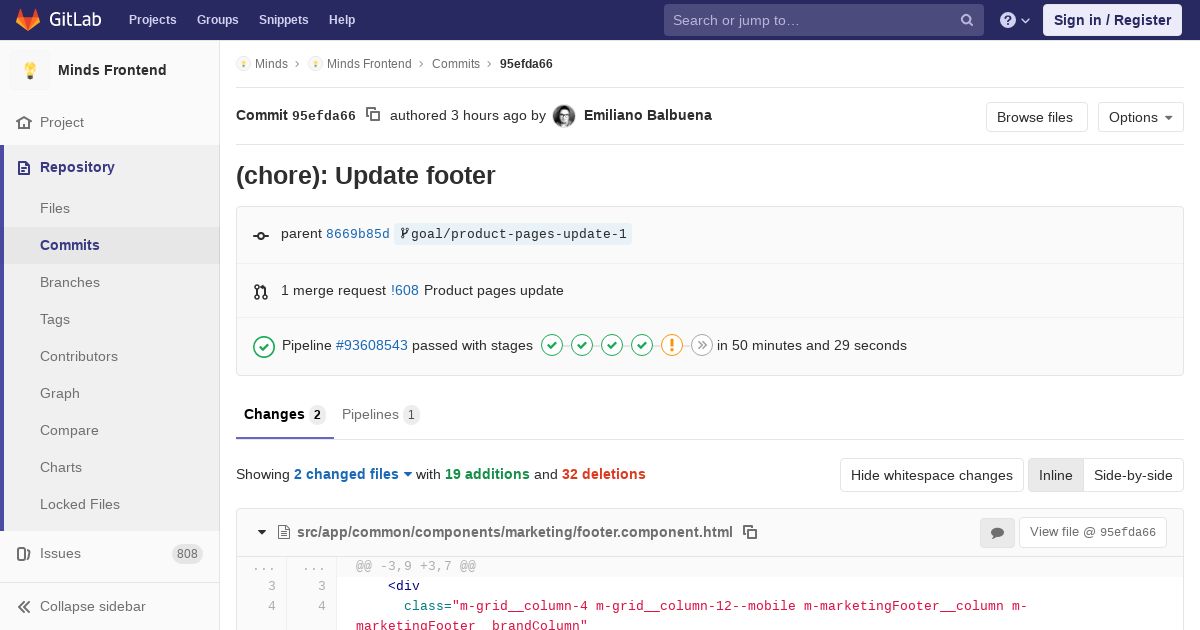
Task: Click View file @ 95efda66 button
Action: click(x=1093, y=532)
